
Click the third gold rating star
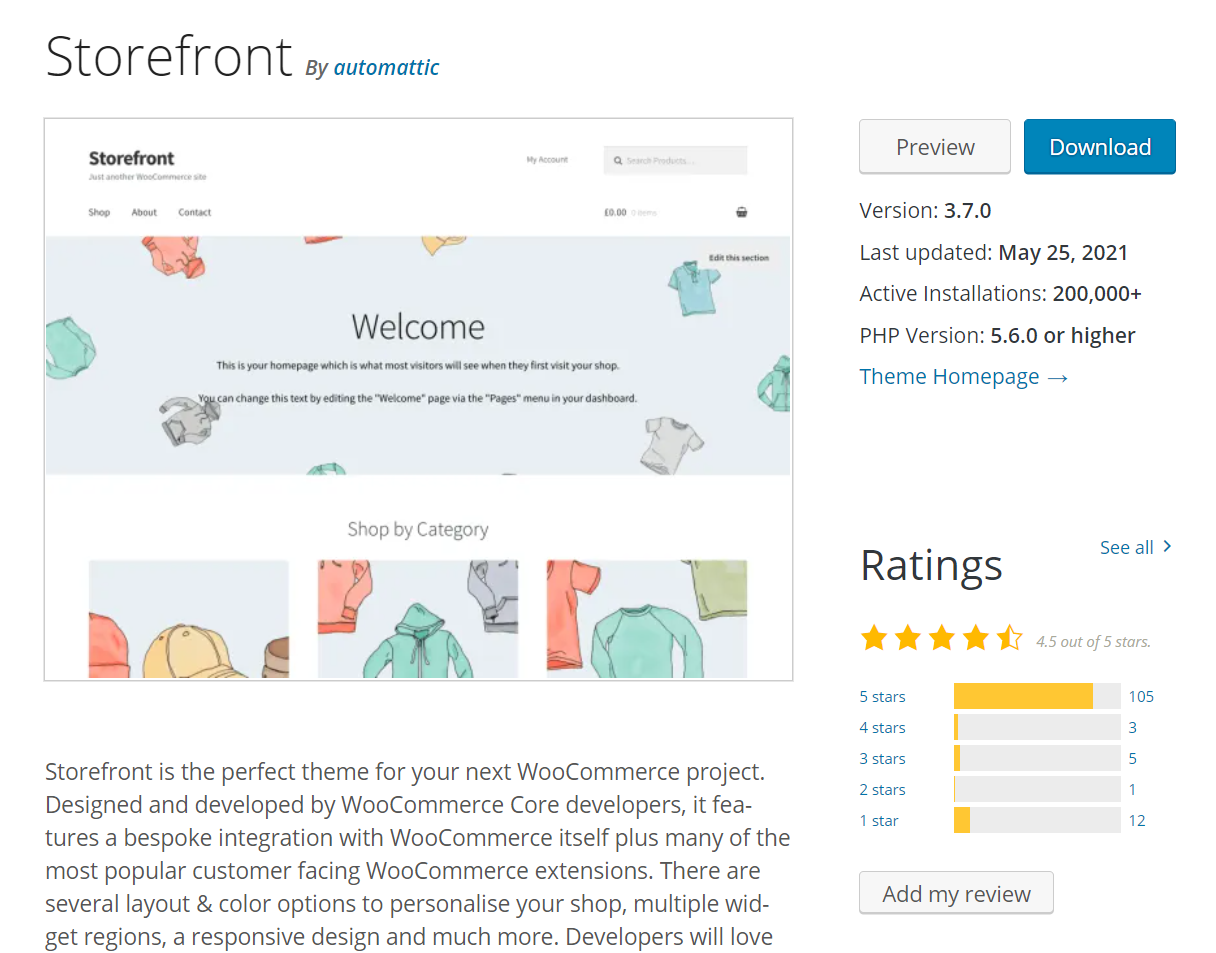pos(942,638)
